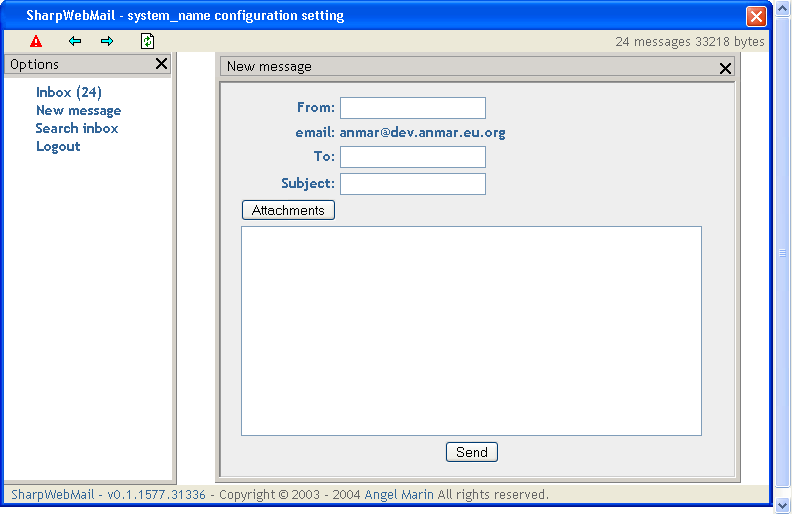792x514 pixels.
Task: Click the scrollbar down arrow
Action: (782, 504)
